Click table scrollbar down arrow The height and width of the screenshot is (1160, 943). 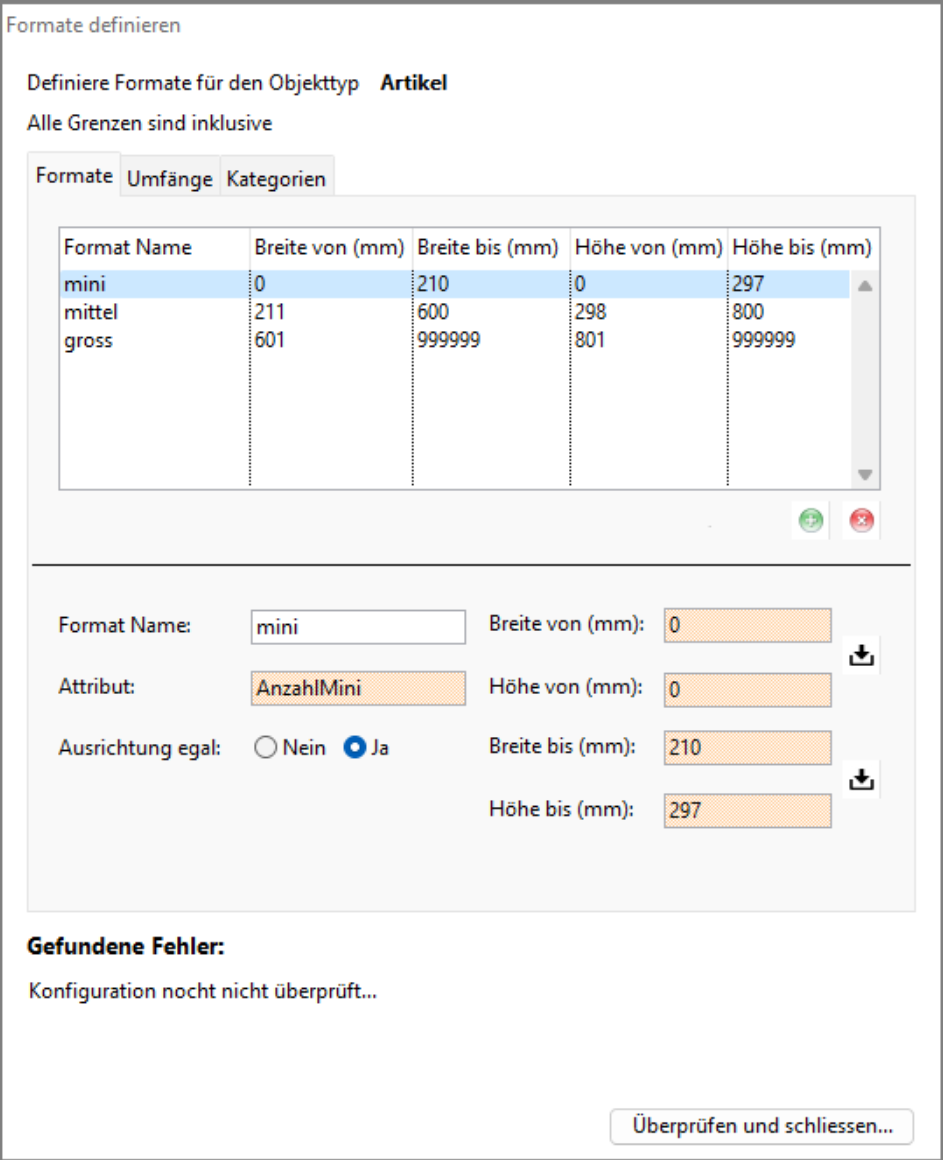click(865, 475)
